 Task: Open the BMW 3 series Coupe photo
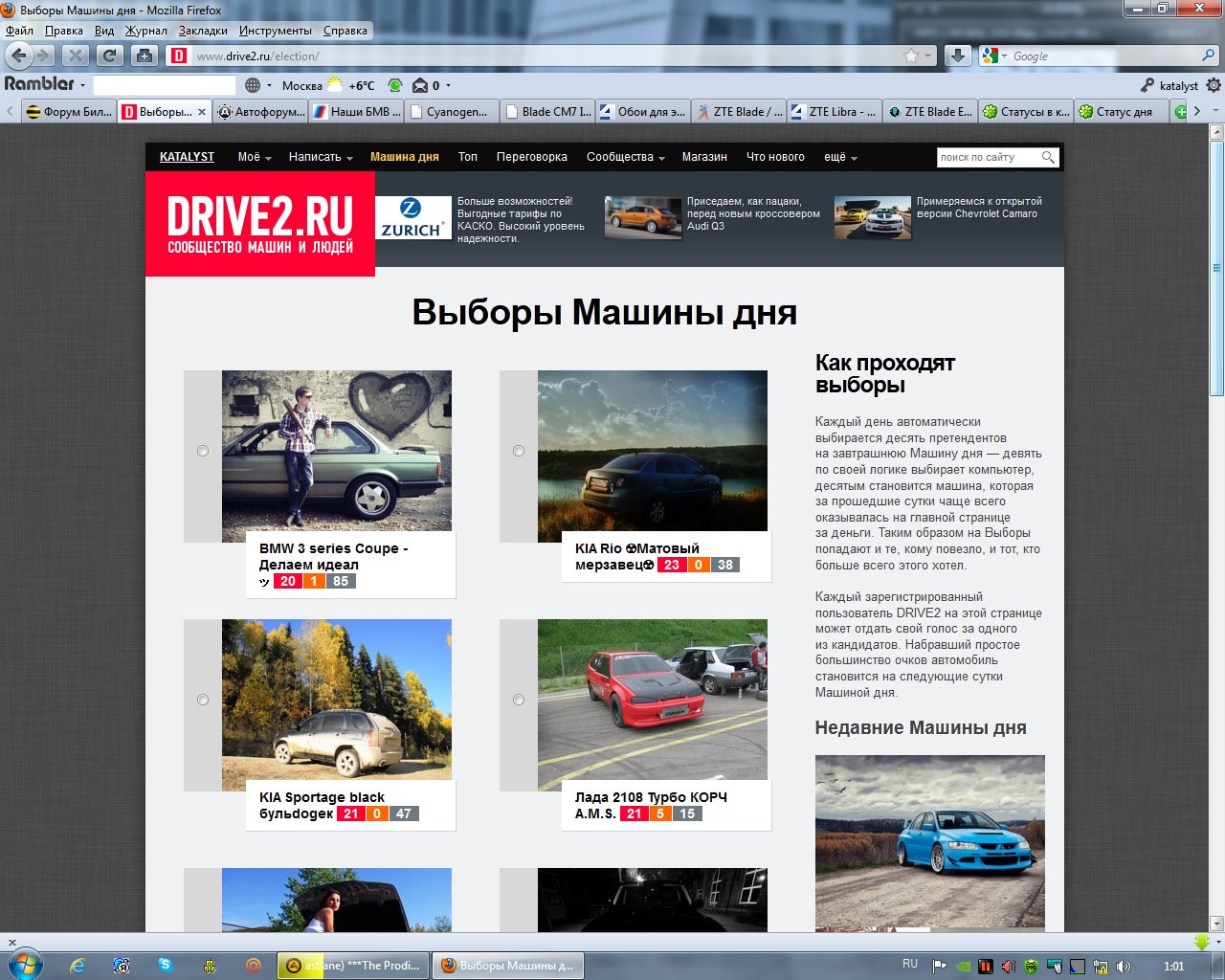click(x=337, y=457)
